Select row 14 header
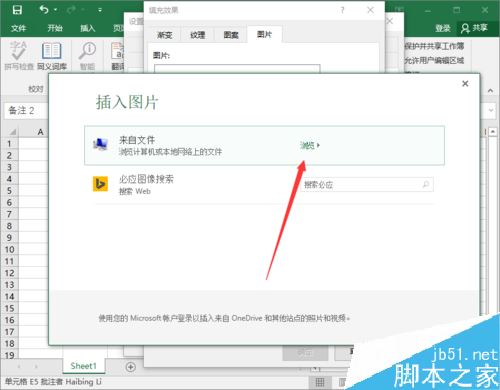 coord(9,296)
